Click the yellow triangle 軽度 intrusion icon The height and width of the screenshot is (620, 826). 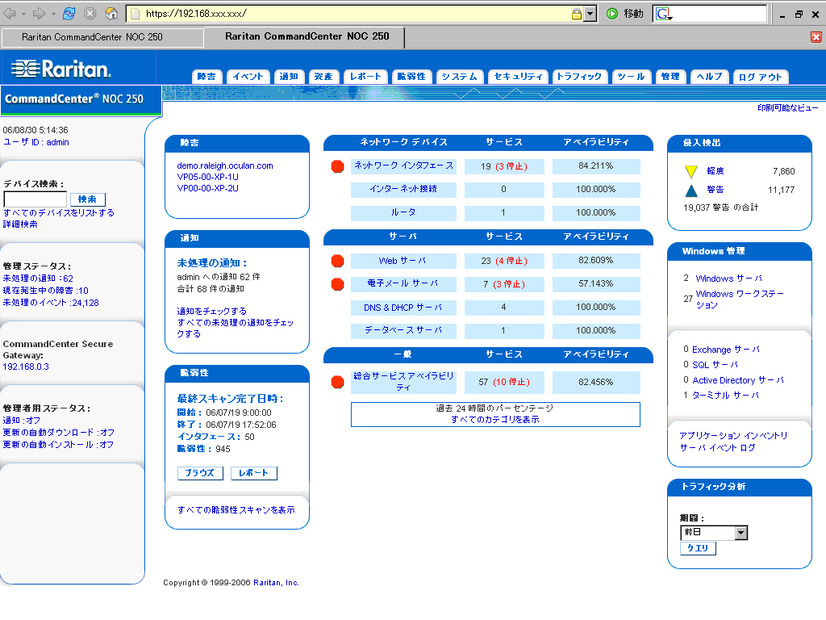[x=691, y=172]
